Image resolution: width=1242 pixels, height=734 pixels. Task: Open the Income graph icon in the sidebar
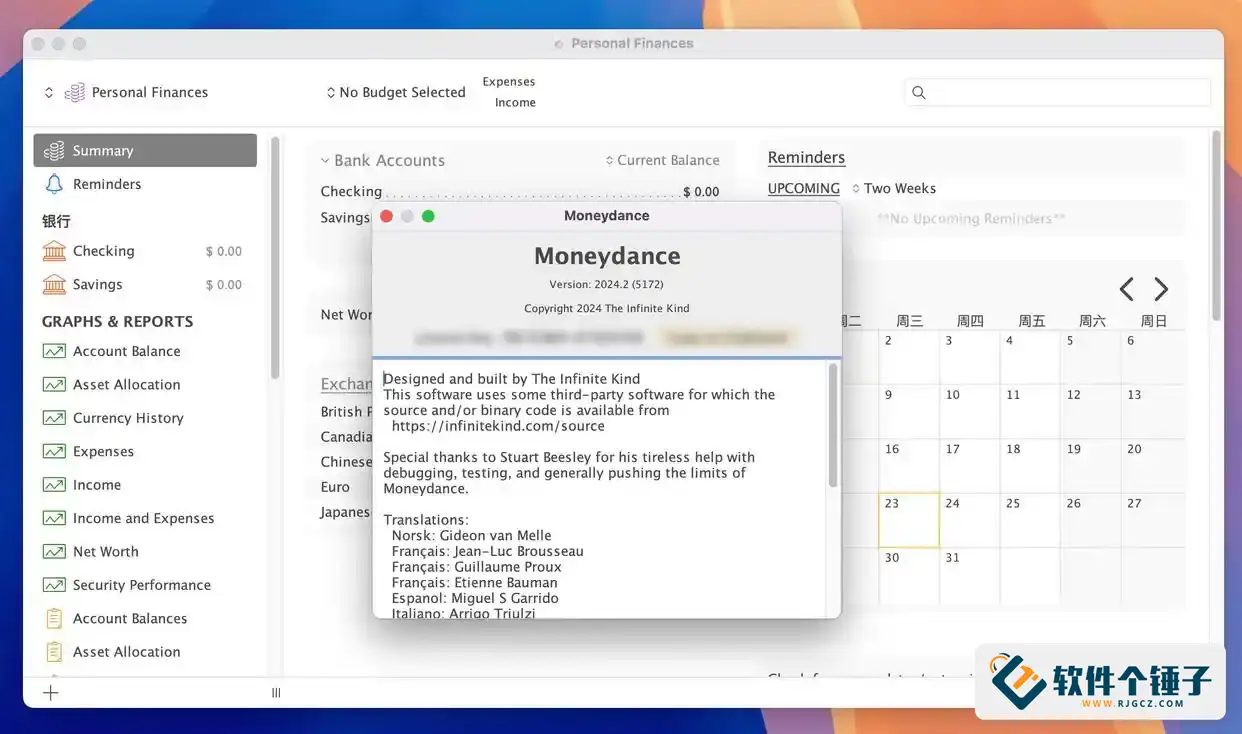pyautogui.click(x=54, y=485)
